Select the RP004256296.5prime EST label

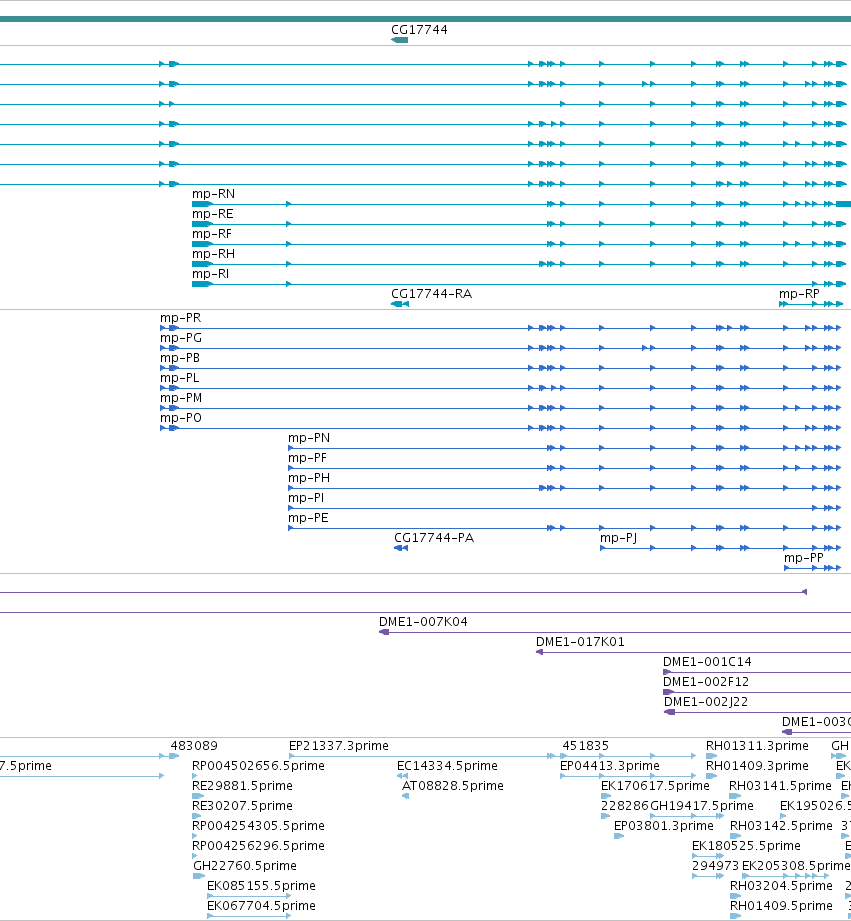click(x=258, y=845)
